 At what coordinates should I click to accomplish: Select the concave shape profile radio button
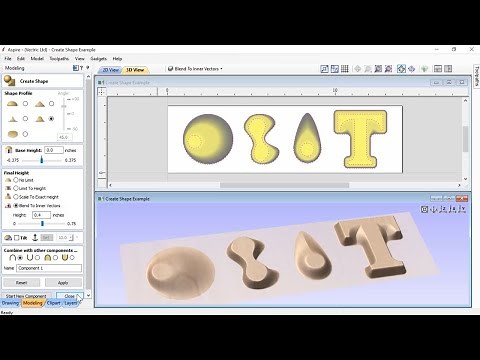(x=25, y=119)
